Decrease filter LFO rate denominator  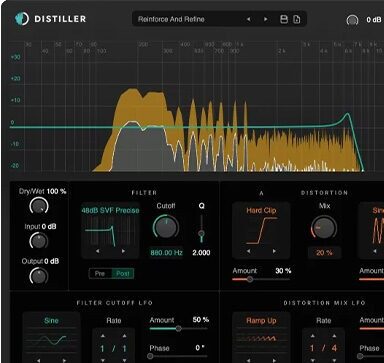click(124, 360)
